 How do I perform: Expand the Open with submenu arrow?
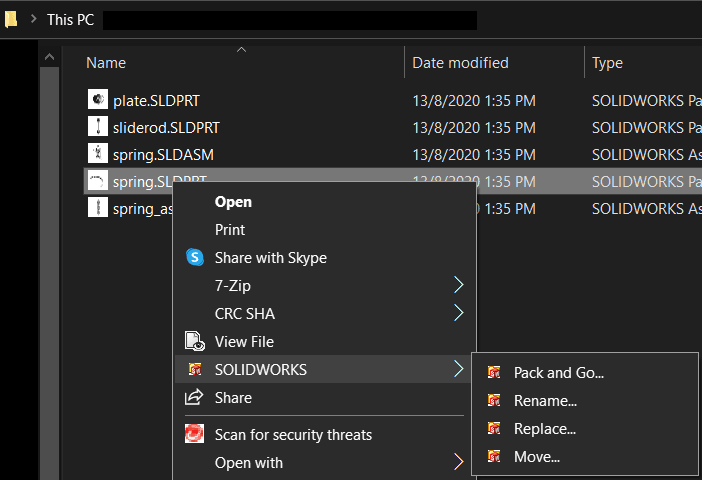point(458,462)
